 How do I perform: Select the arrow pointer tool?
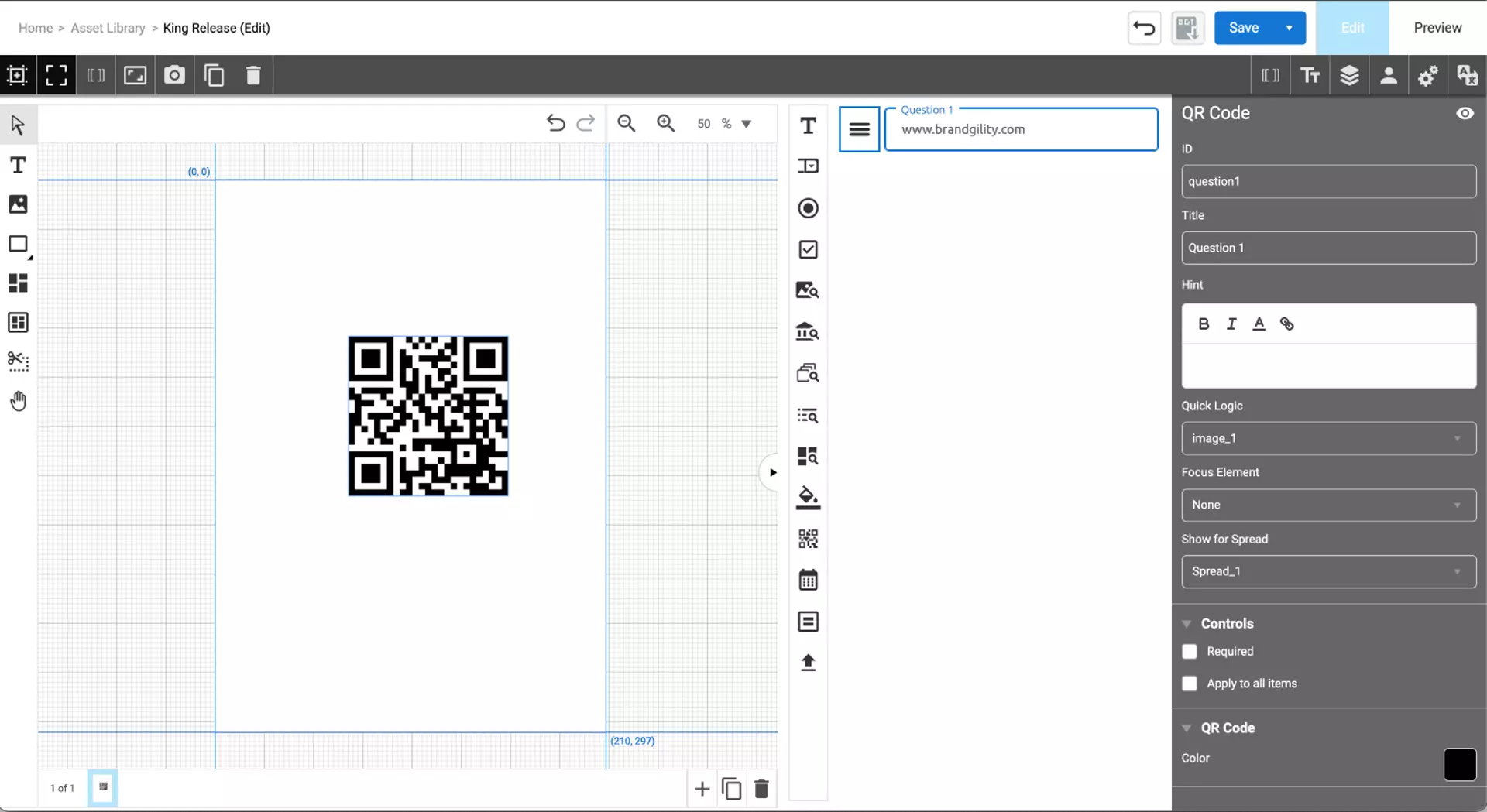click(18, 125)
